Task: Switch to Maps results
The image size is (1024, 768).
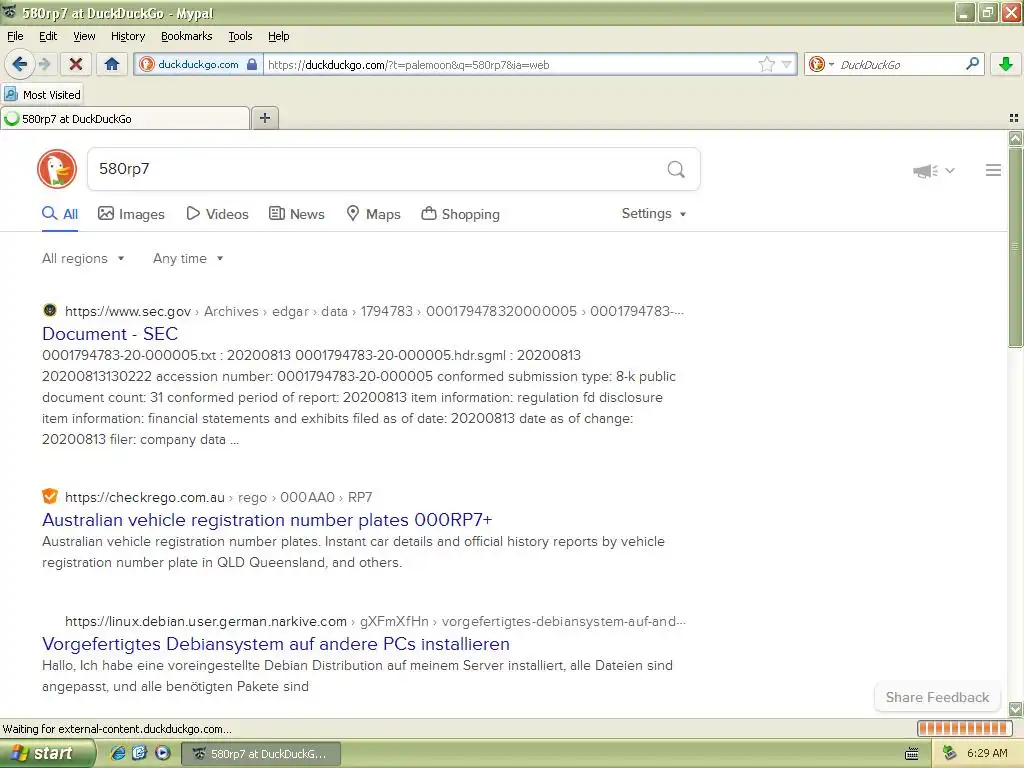Action: click(373, 214)
